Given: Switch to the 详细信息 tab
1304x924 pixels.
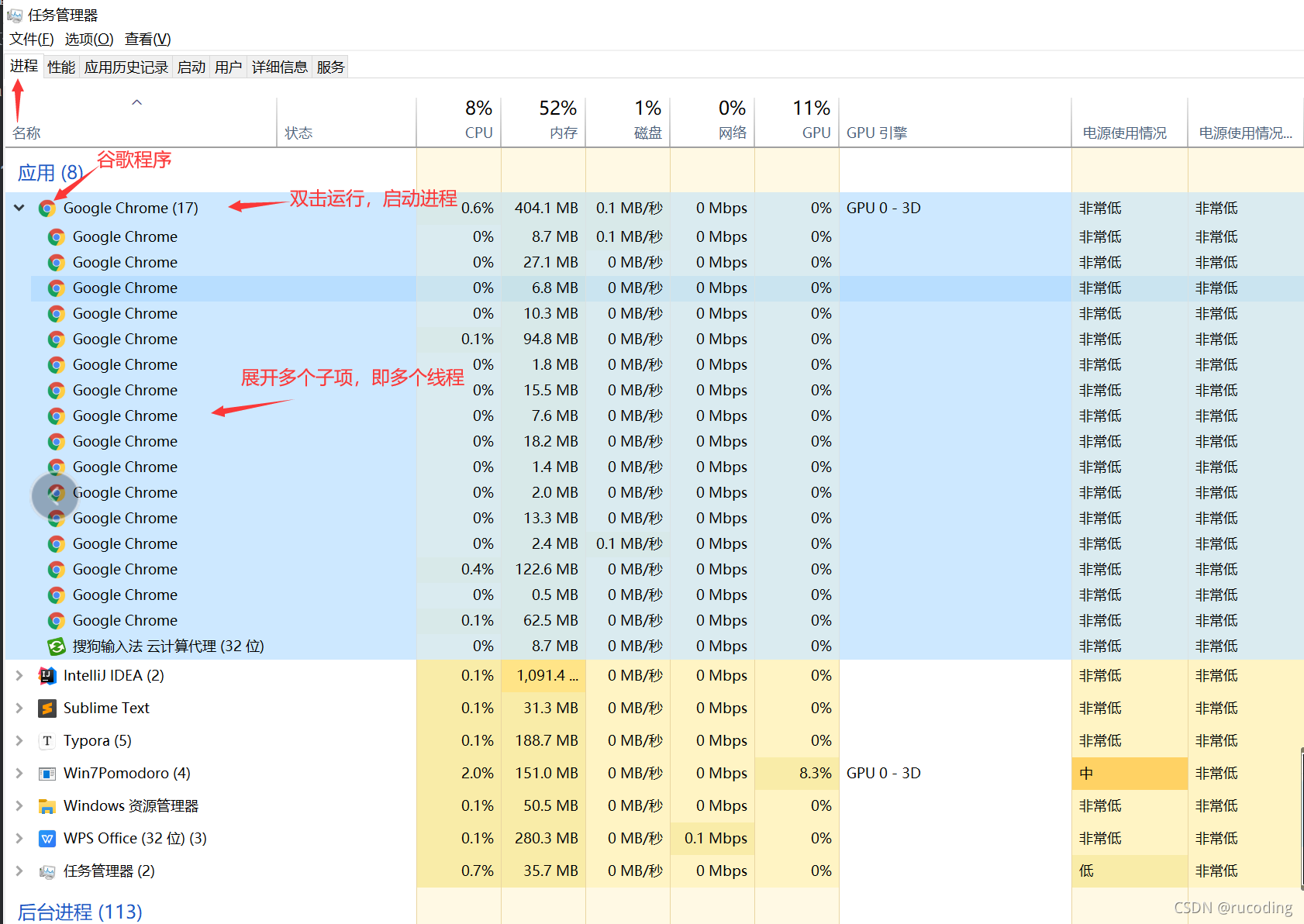Looking at the screenshot, I should click(x=280, y=67).
